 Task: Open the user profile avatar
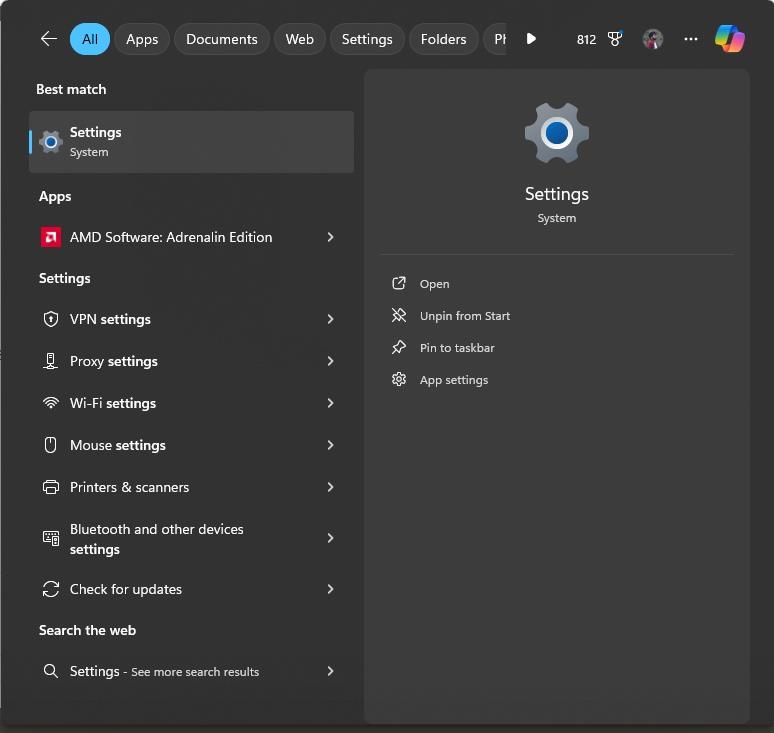(653, 39)
